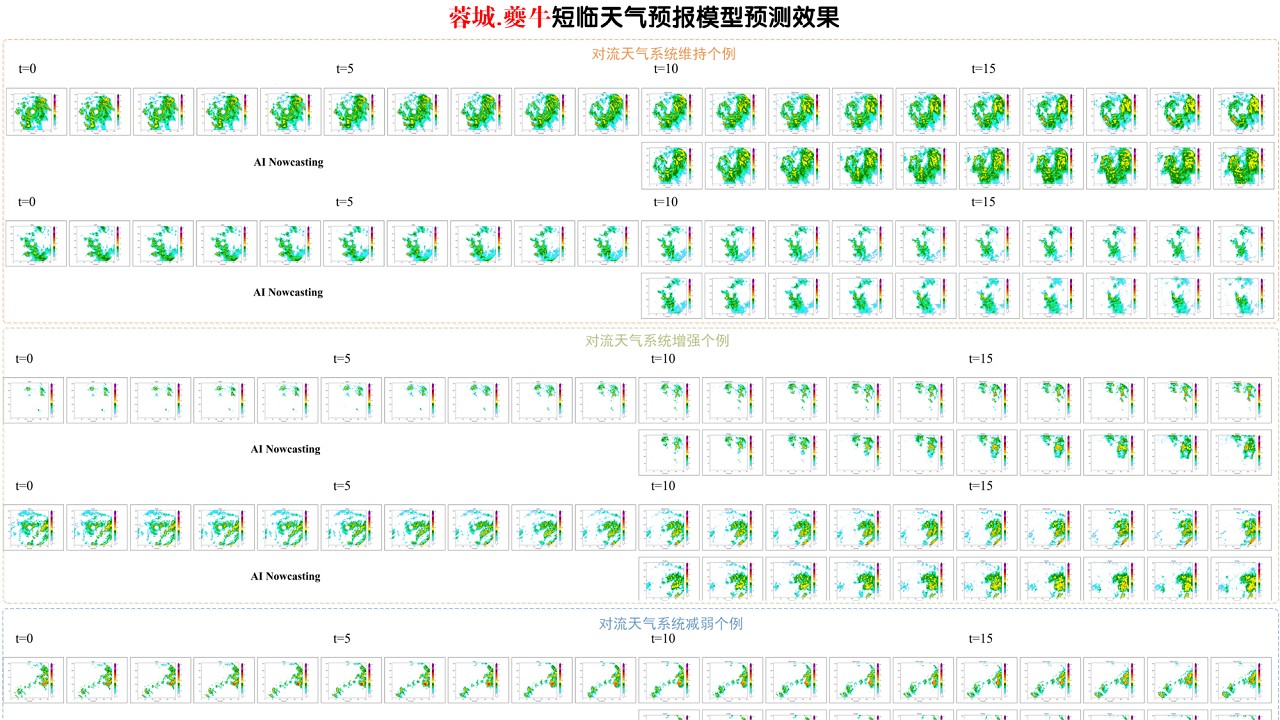Open the t=15 observed radar image, second 维持 case

[x=989, y=243]
